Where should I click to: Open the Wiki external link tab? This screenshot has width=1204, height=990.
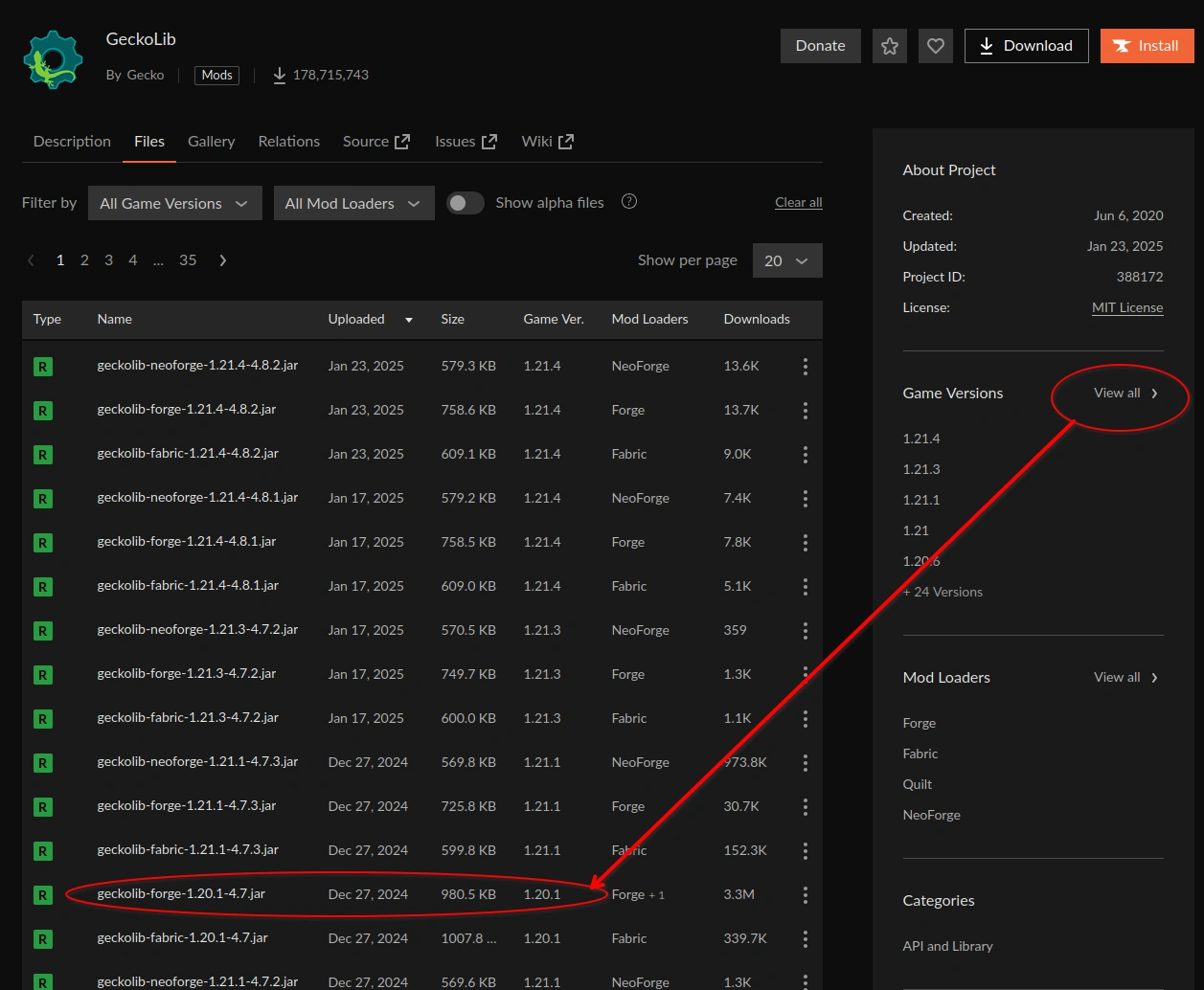coord(548,142)
